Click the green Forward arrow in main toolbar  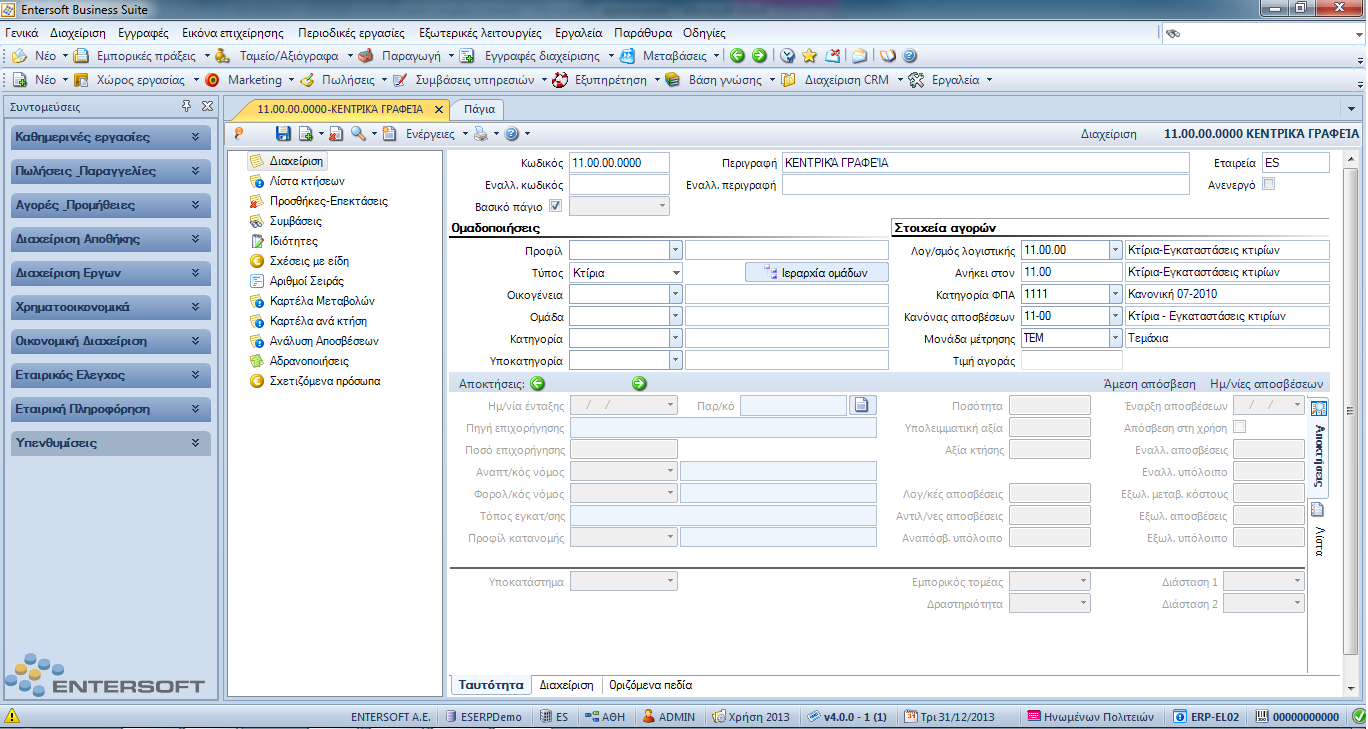pos(759,56)
